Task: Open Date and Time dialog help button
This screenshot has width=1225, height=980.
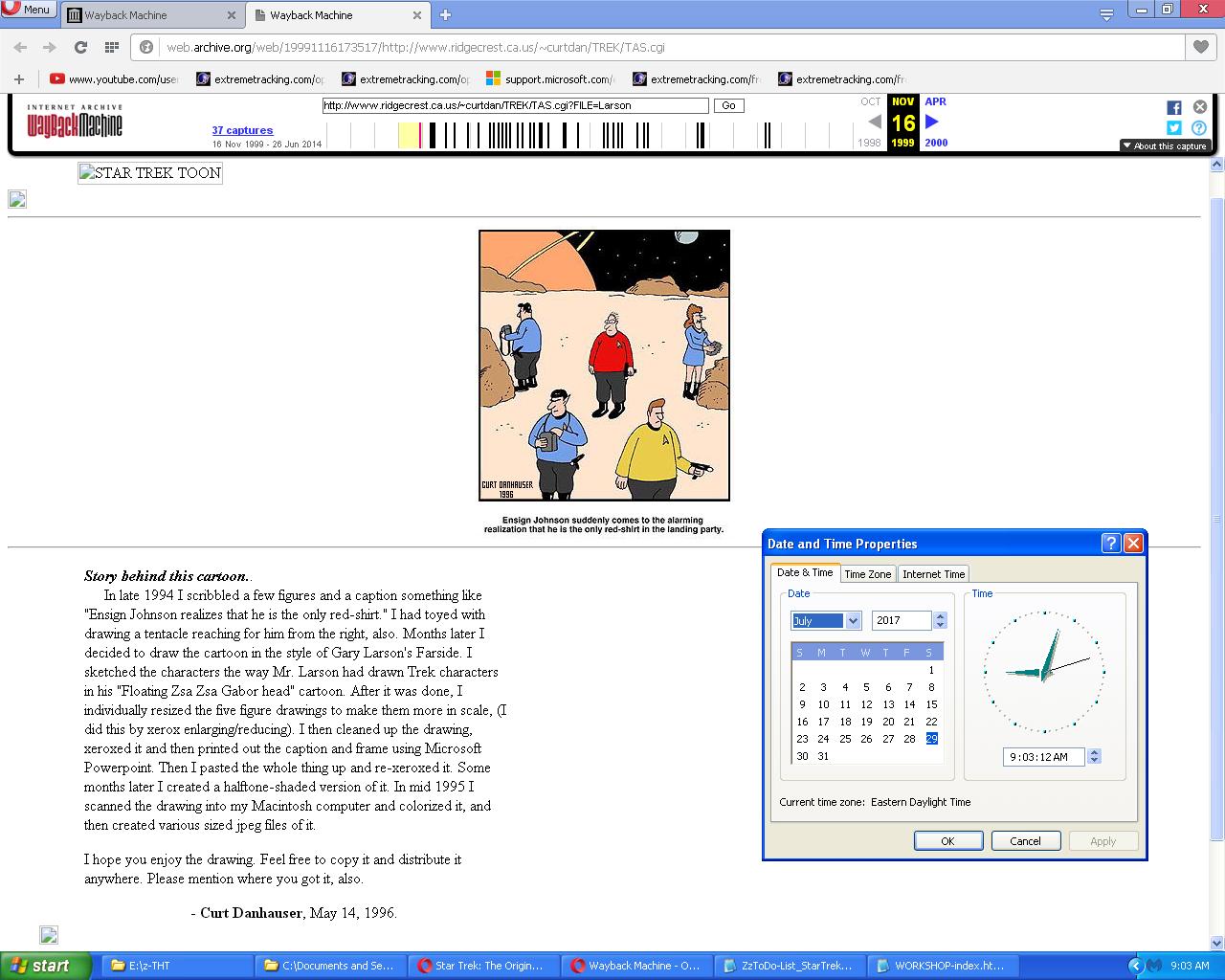Action: coord(1111,544)
